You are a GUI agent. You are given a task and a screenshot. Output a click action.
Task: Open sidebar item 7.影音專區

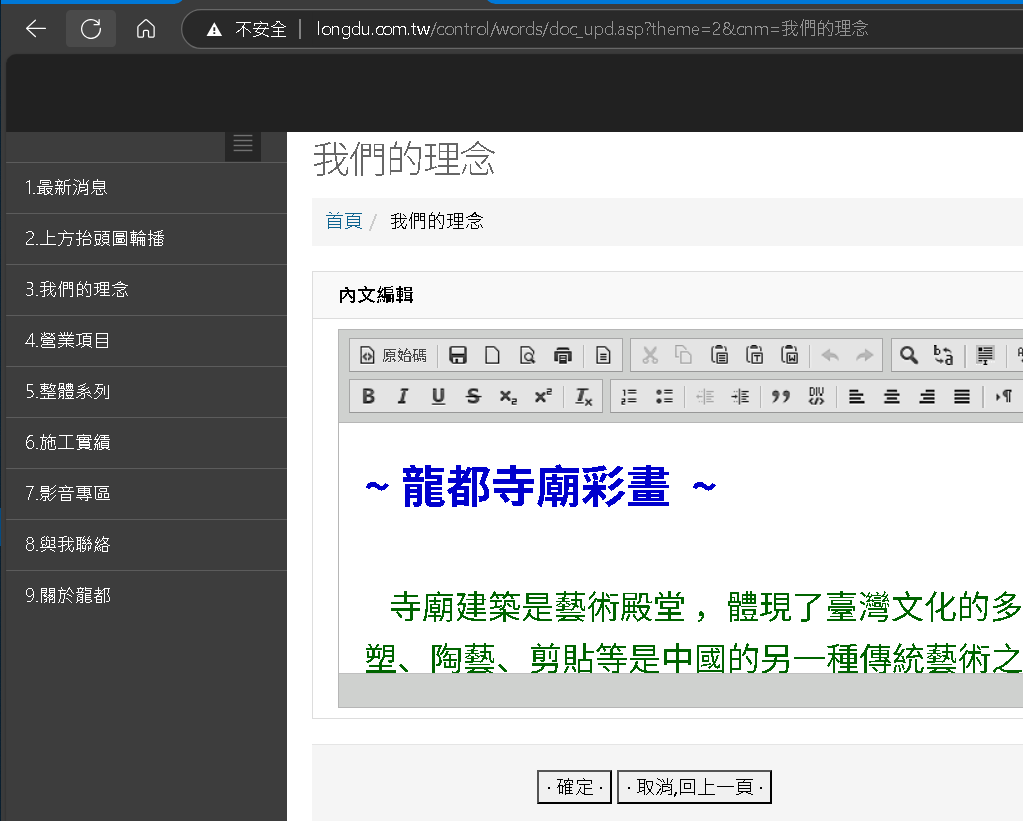(x=146, y=493)
